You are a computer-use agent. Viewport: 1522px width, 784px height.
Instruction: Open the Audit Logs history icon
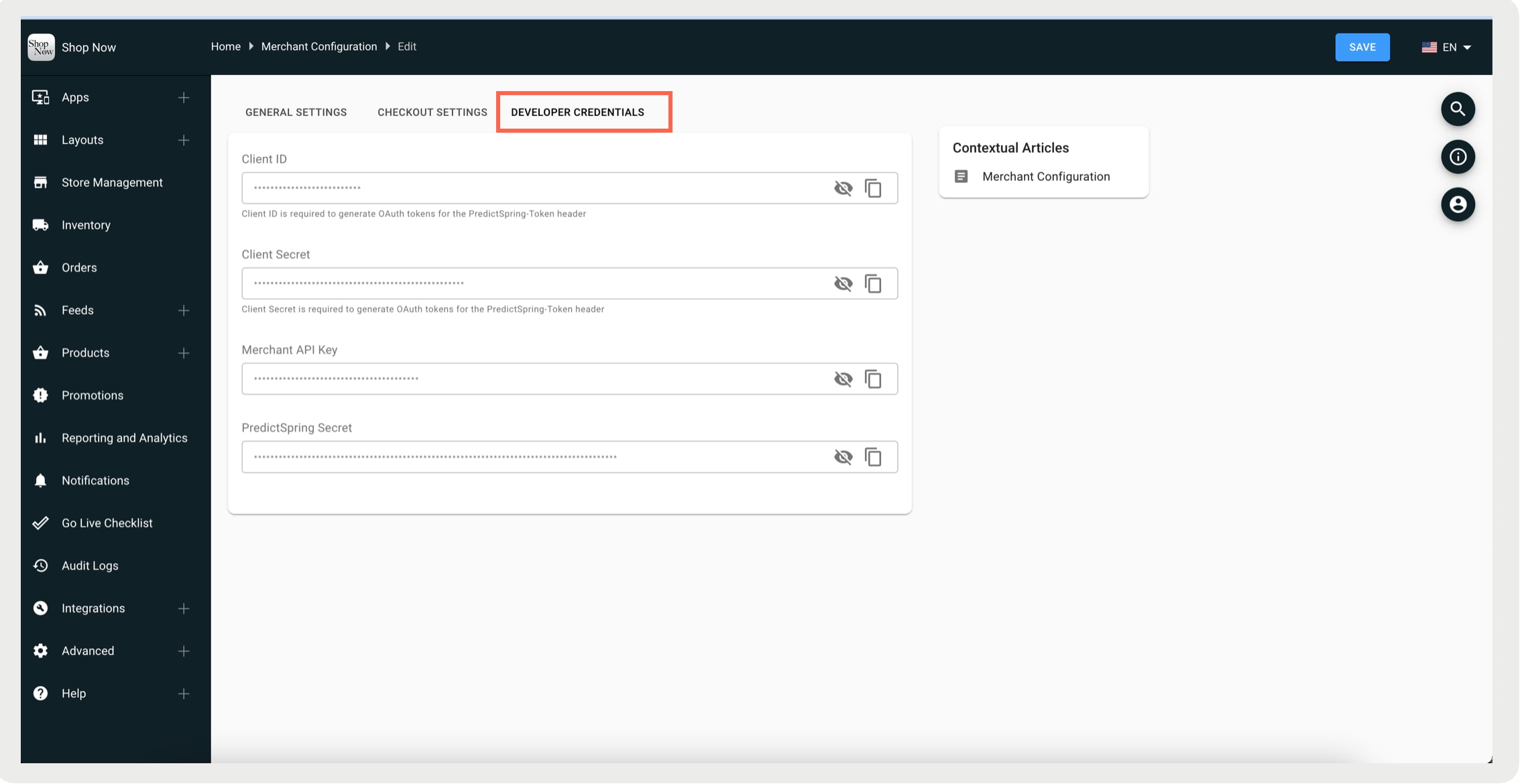point(40,565)
